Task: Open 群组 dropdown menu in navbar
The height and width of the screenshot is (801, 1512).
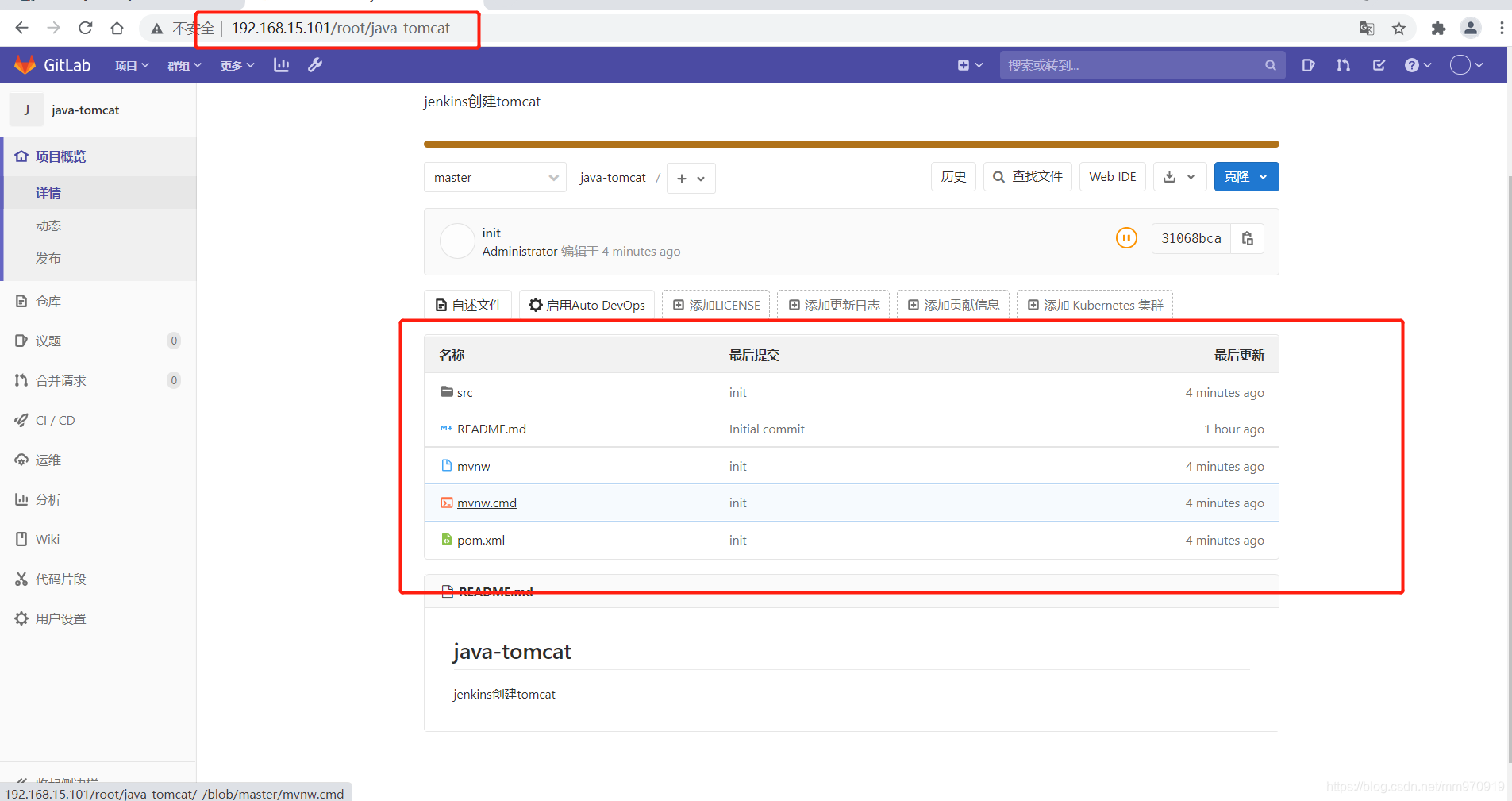Action: click(184, 65)
